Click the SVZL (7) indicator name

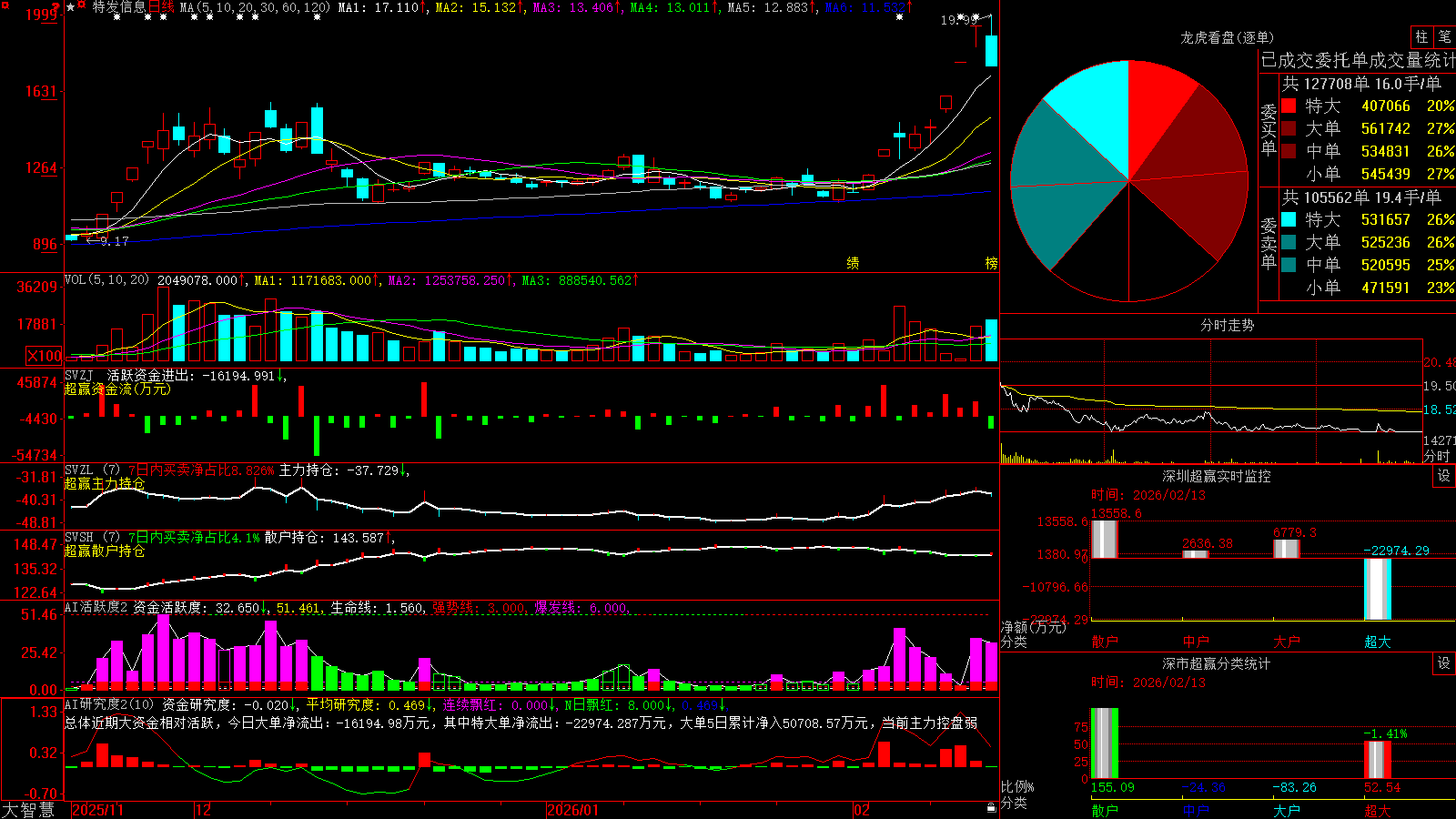click(x=93, y=470)
